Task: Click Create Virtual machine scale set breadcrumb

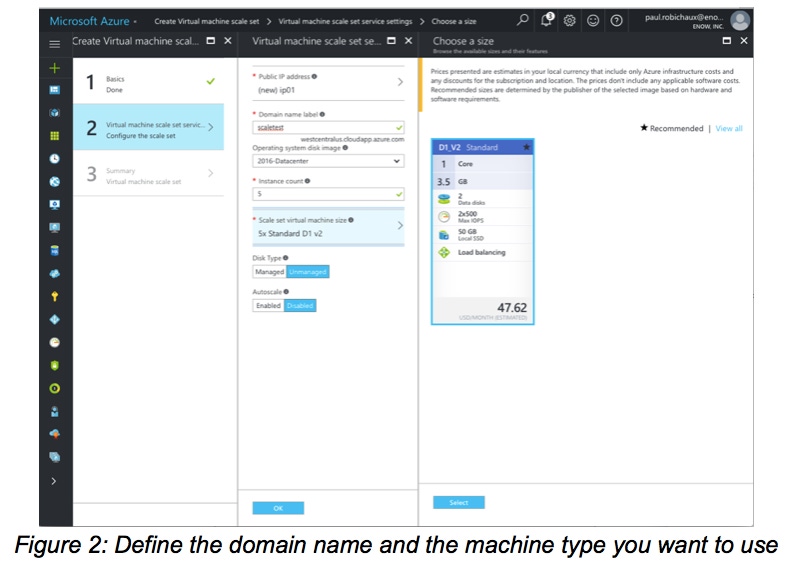Action: point(206,22)
